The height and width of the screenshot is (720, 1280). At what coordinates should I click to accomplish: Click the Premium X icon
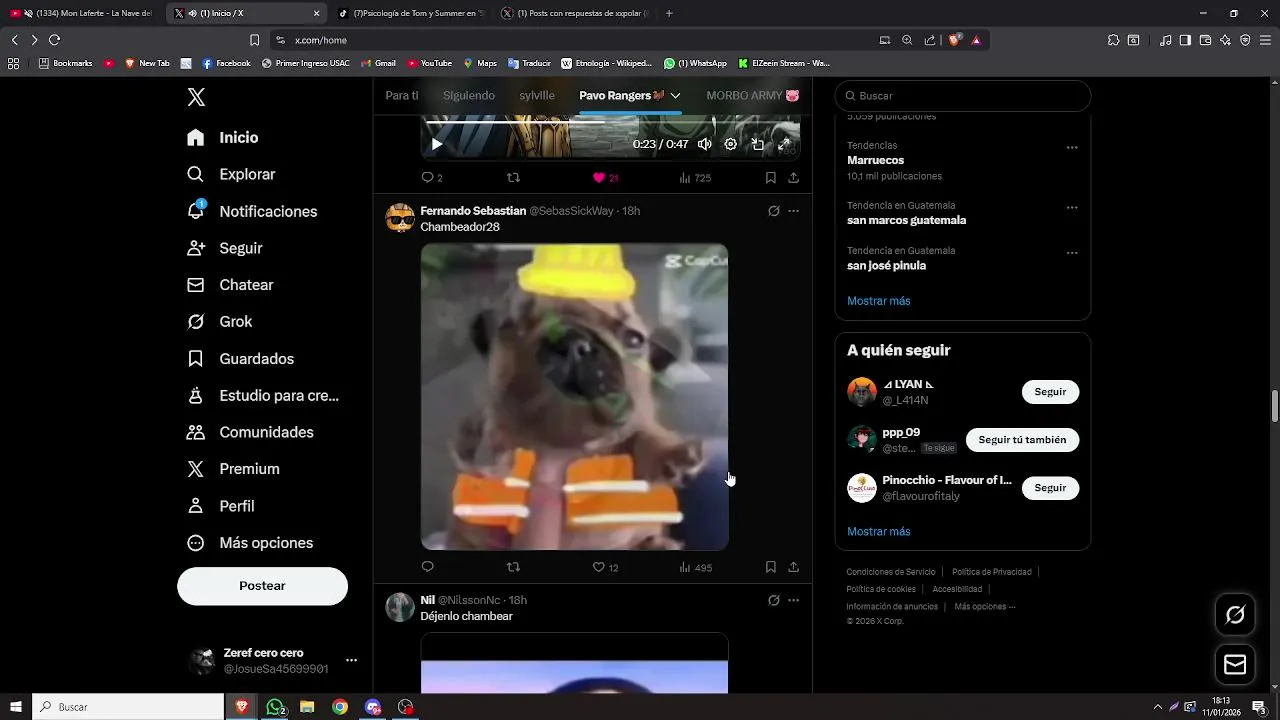tap(196, 469)
